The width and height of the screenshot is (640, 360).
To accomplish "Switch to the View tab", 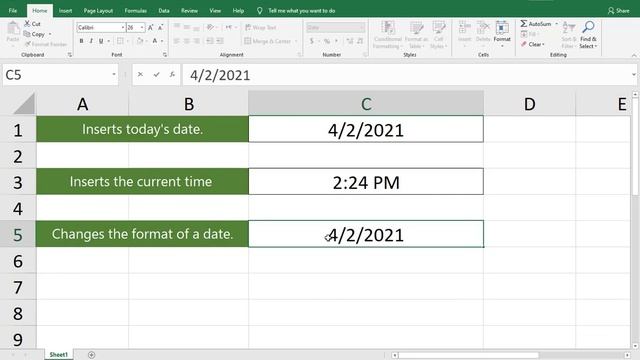I will [x=215, y=11].
